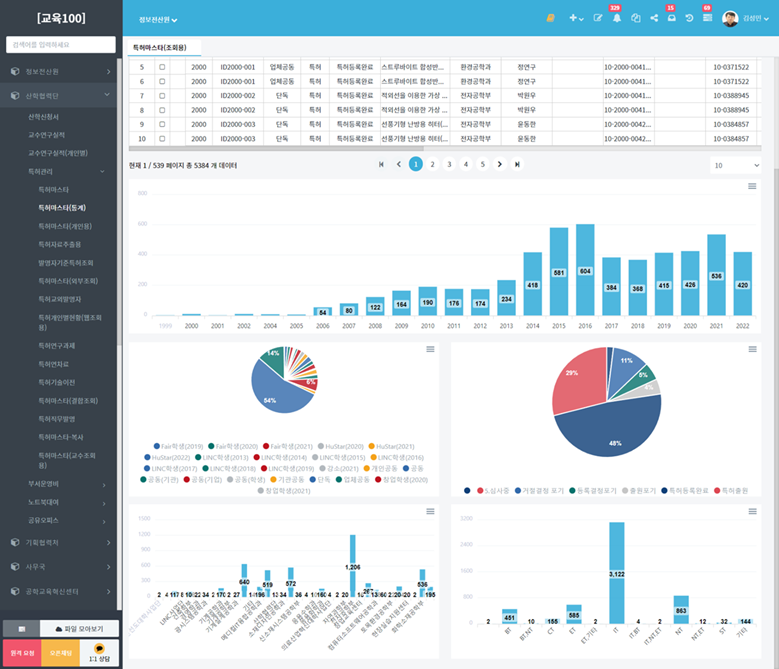Go to page 3 in pagination
Image resolution: width=779 pixels, height=669 pixels.
click(449, 164)
